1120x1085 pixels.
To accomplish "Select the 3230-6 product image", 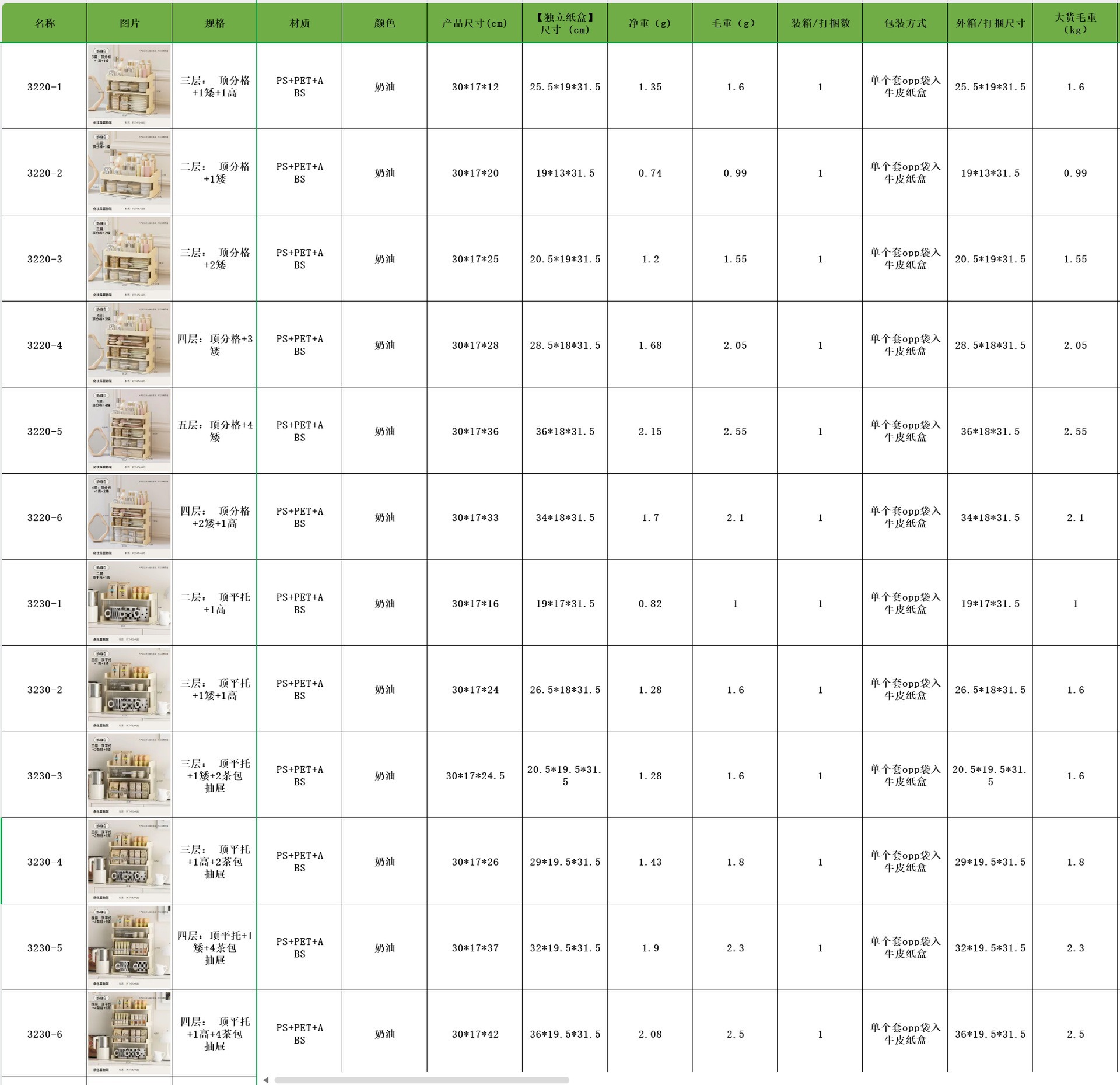I will coord(129,1033).
